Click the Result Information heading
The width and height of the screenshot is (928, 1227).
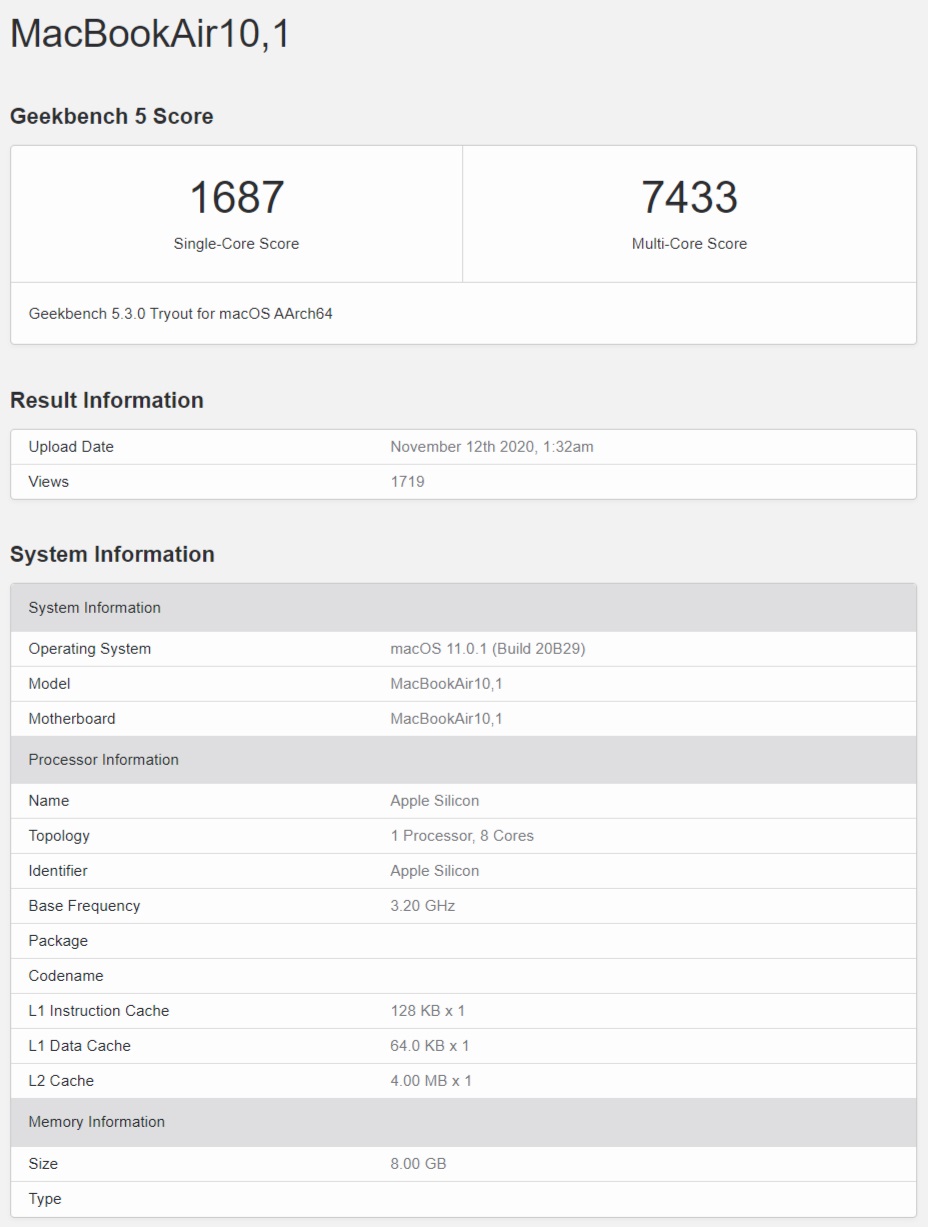pos(107,400)
